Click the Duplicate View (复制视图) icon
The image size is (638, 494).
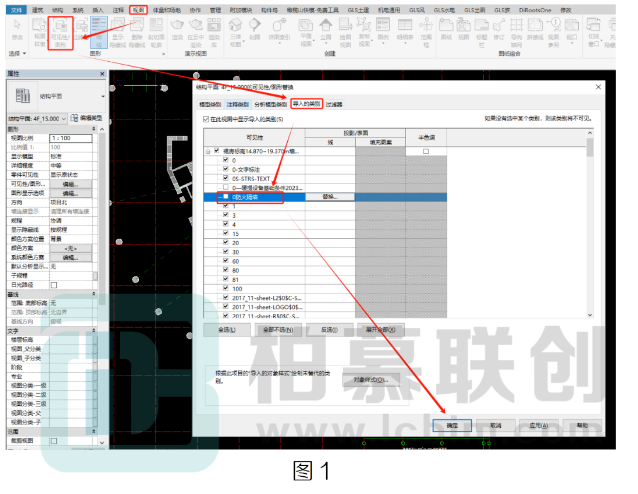pyautogui.click(x=364, y=33)
